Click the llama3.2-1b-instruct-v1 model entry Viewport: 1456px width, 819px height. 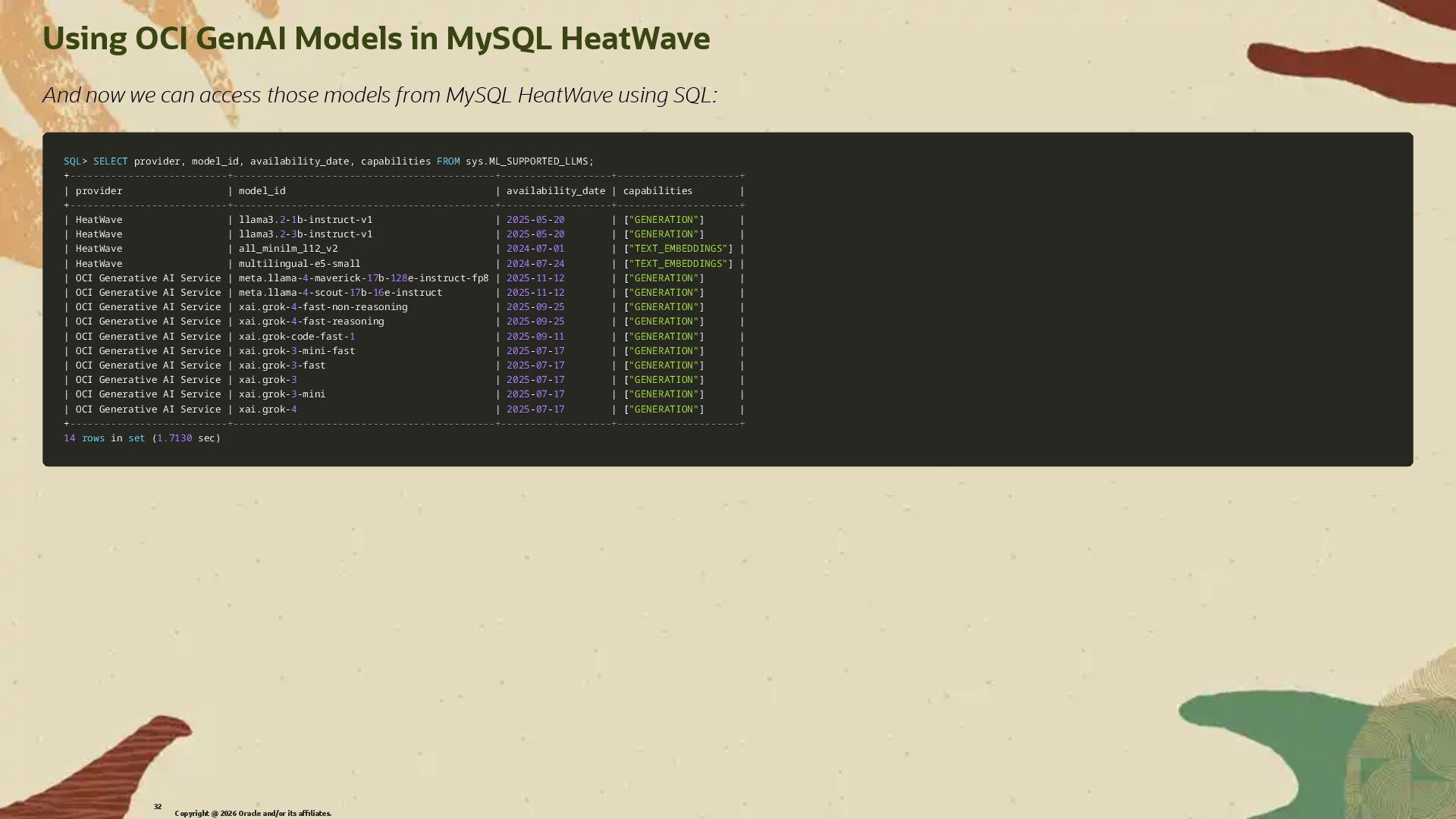pos(305,220)
